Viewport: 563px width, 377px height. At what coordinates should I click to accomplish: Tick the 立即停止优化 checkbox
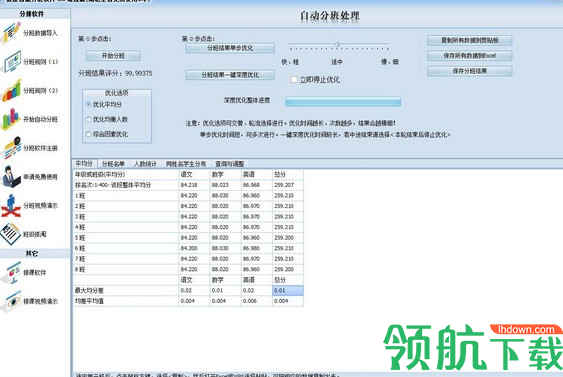[294, 79]
